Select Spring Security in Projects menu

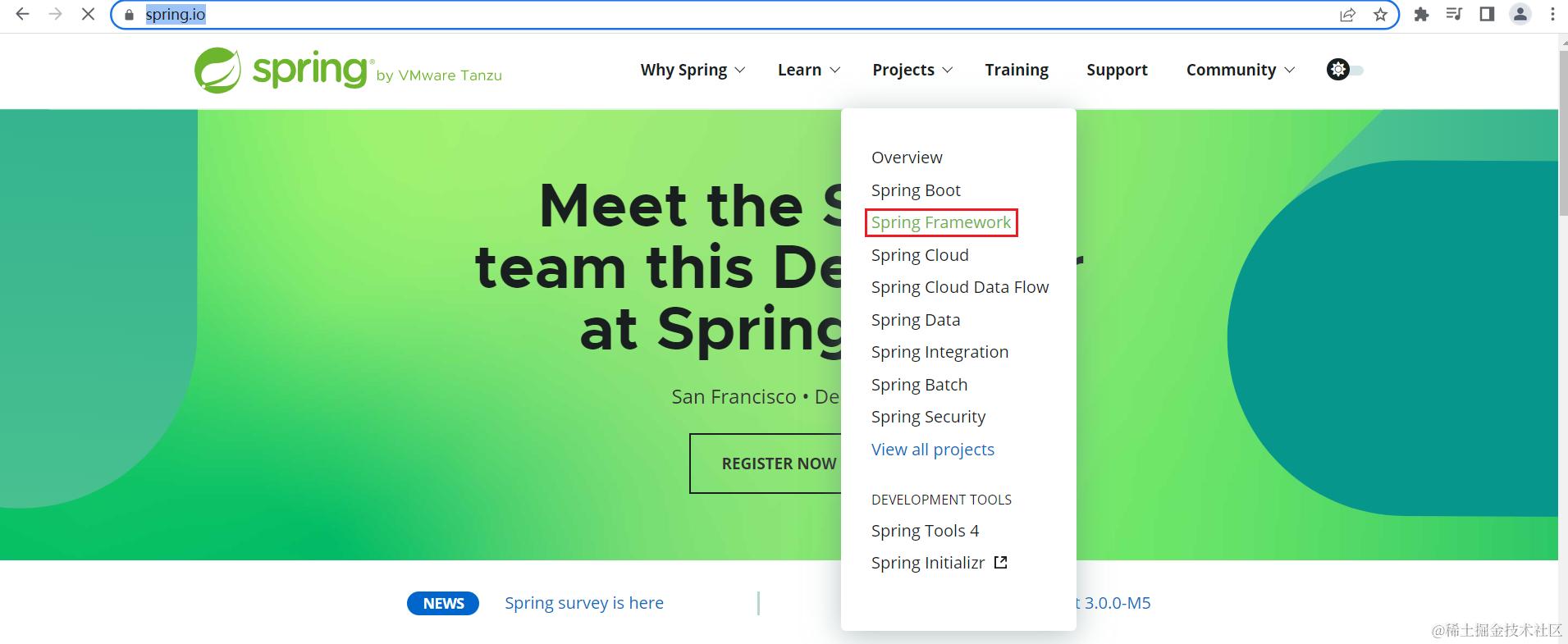click(928, 417)
